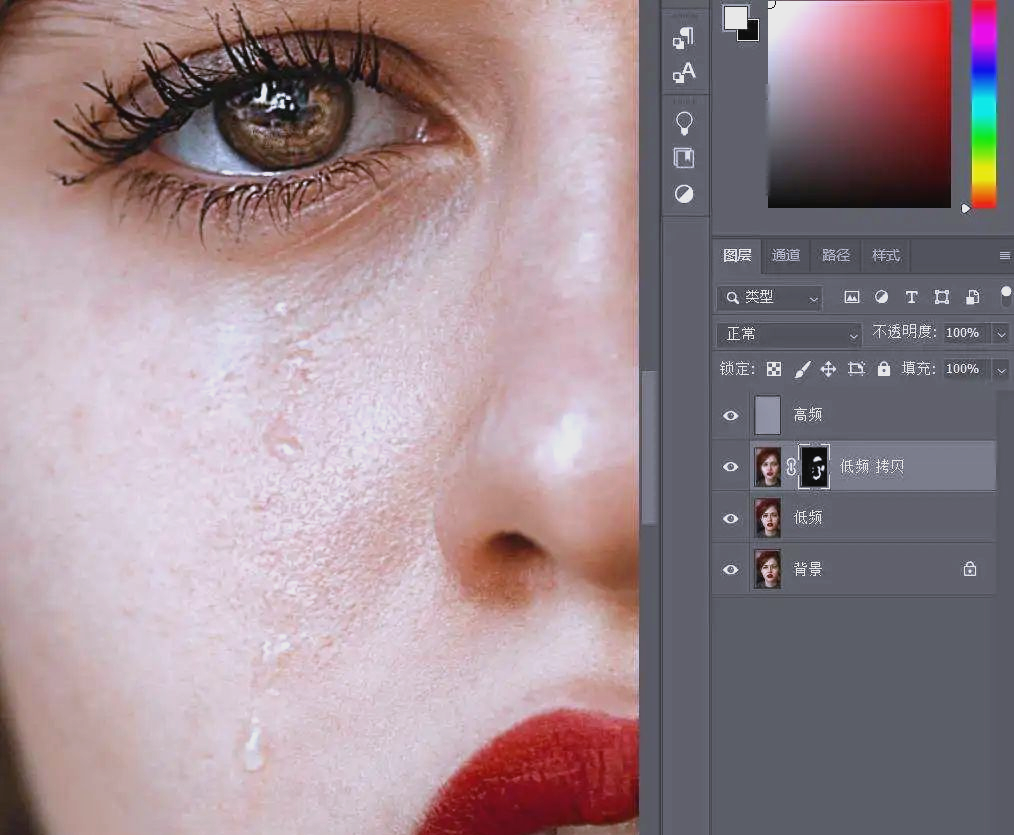Click the lock all padlock icon

tap(883, 369)
